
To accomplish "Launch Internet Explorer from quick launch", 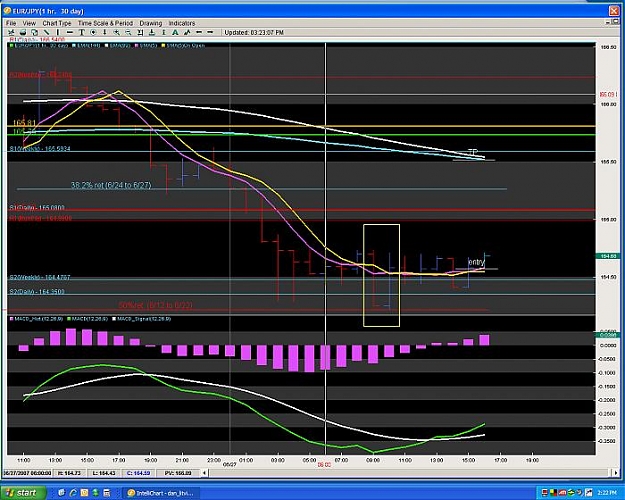I will click(73, 493).
